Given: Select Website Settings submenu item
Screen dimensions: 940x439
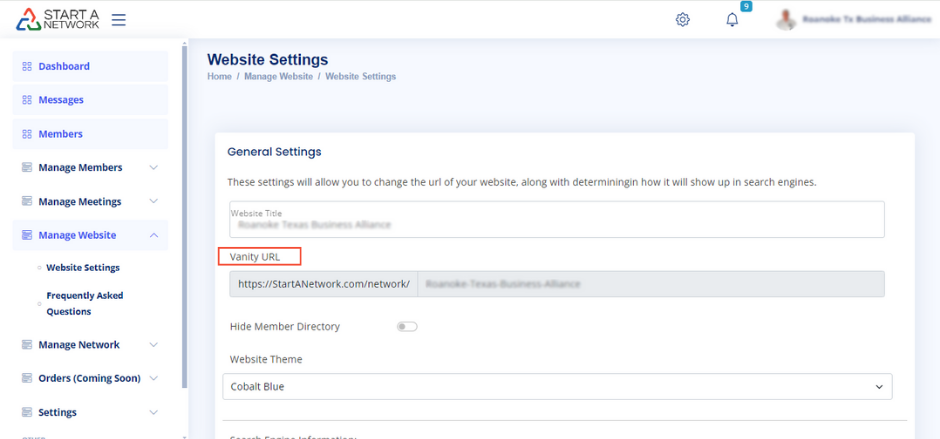Looking at the screenshot, I should pos(83,268).
